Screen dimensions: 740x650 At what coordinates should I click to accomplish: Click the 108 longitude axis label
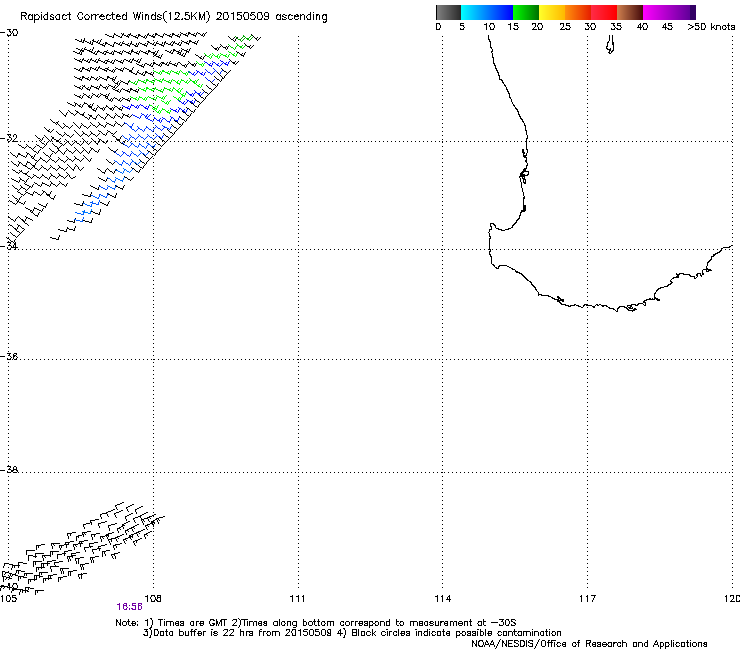[153, 599]
